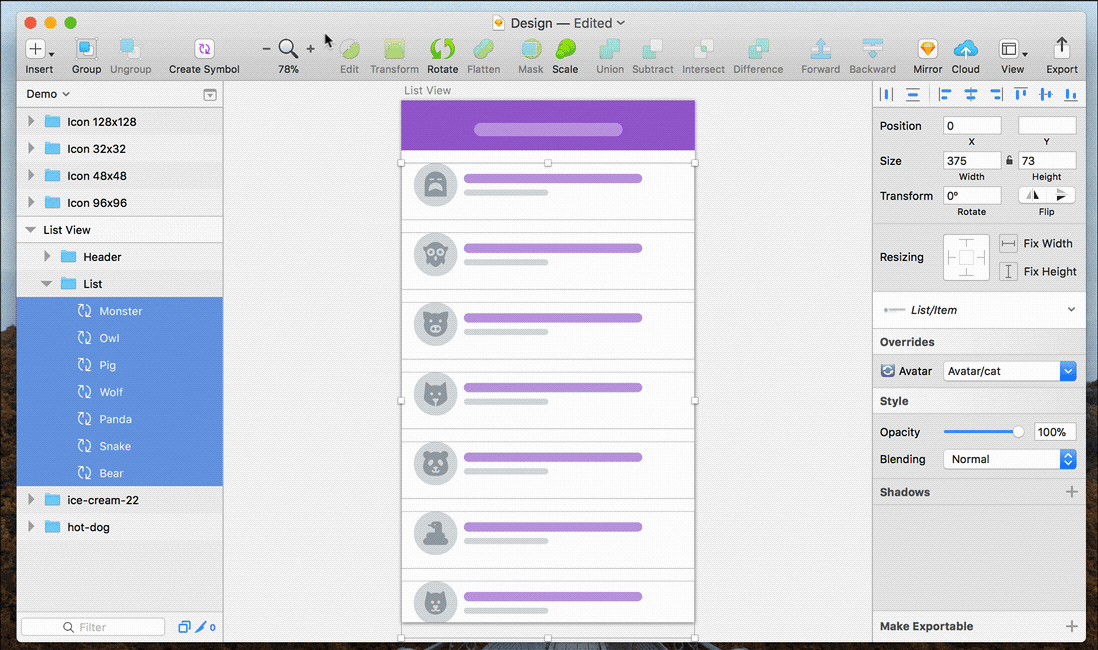Apply the Difference boolean operation
Viewport: 1098px width, 650px height.
click(758, 49)
